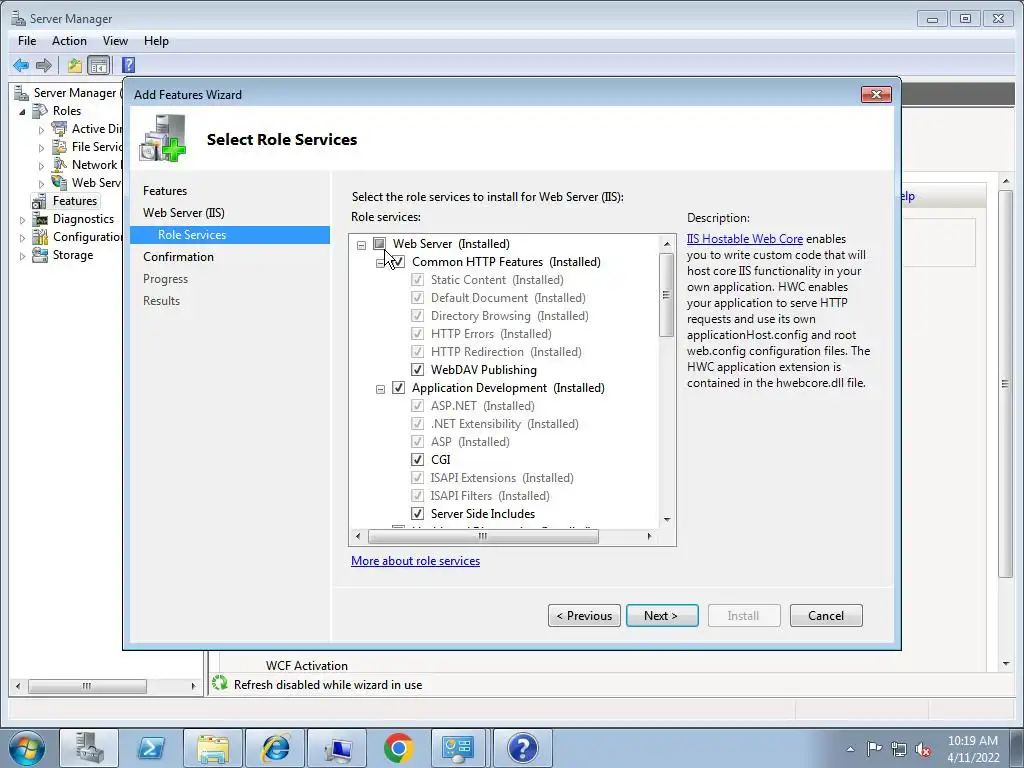
Task: Click the Static Content checkbox
Action: 417,280
